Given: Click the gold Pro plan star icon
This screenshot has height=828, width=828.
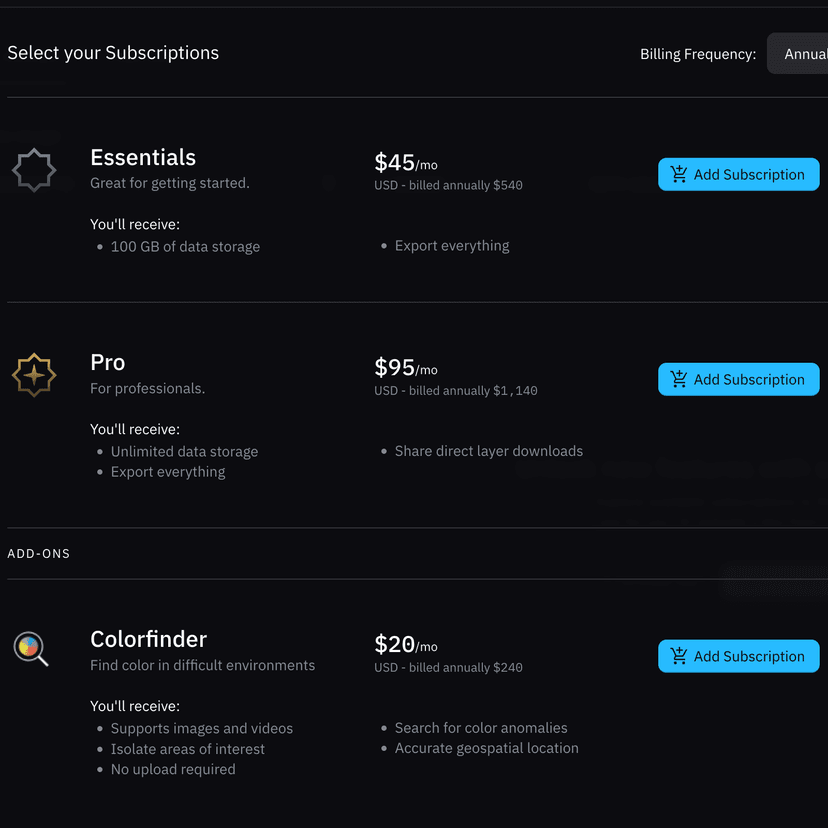Looking at the screenshot, I should click(34, 375).
